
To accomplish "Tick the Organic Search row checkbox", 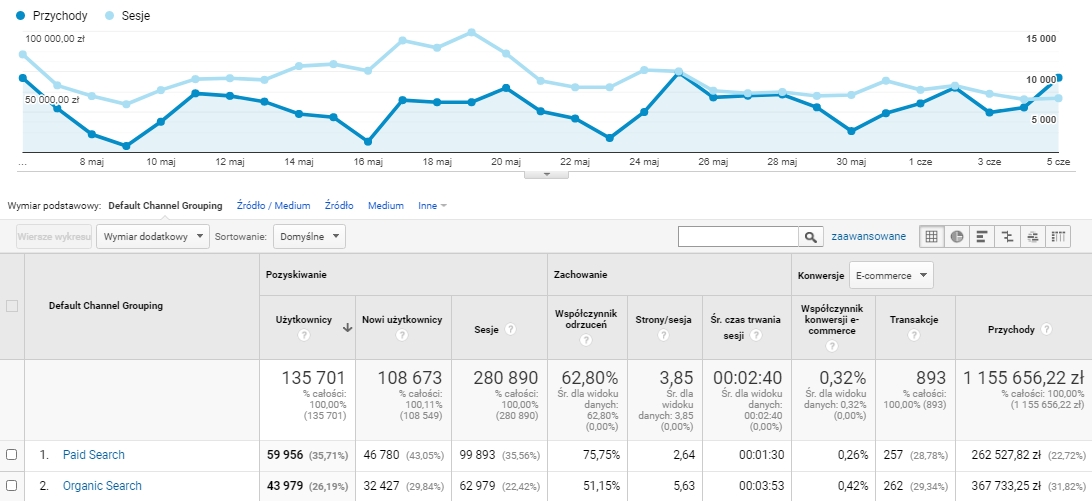I will coord(11,486).
